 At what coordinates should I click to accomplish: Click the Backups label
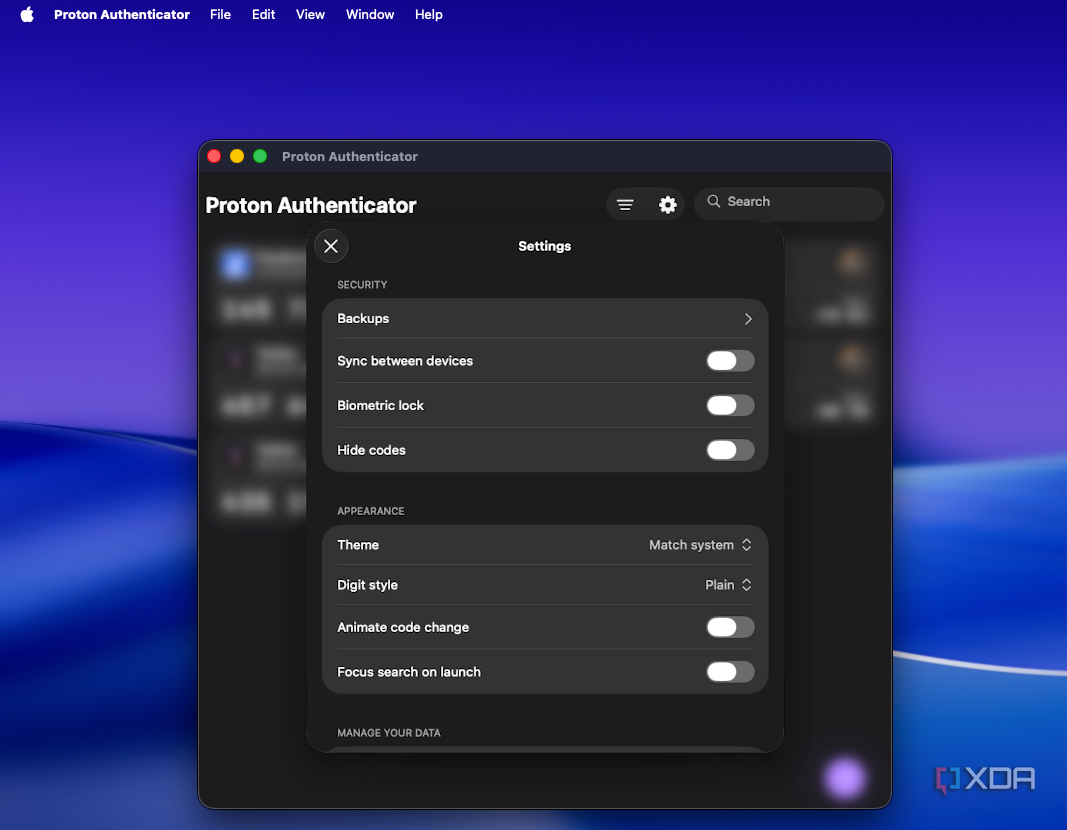[x=363, y=318]
